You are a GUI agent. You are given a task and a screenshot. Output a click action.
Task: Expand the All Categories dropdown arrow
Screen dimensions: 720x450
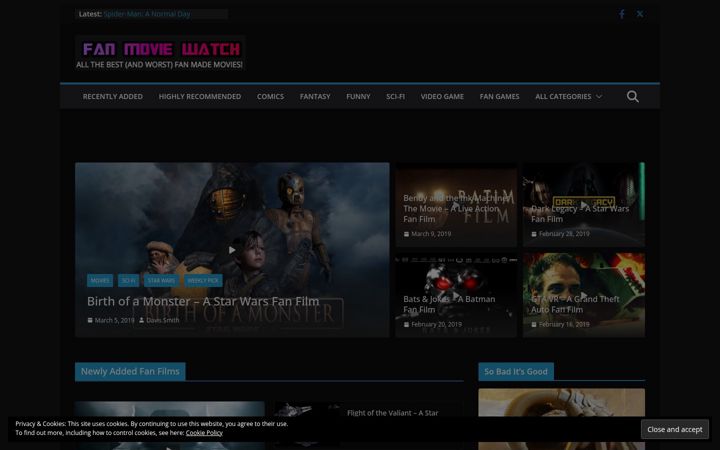coord(599,96)
